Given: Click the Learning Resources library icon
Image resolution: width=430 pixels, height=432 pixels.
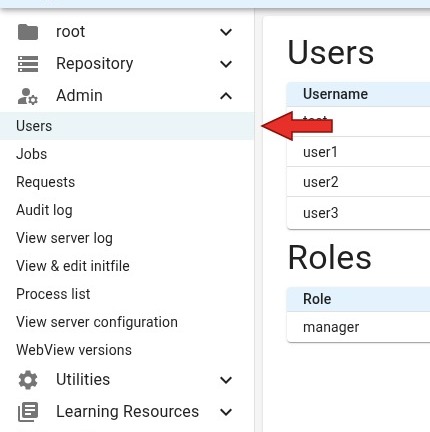Looking at the screenshot, I should tap(28, 412).
